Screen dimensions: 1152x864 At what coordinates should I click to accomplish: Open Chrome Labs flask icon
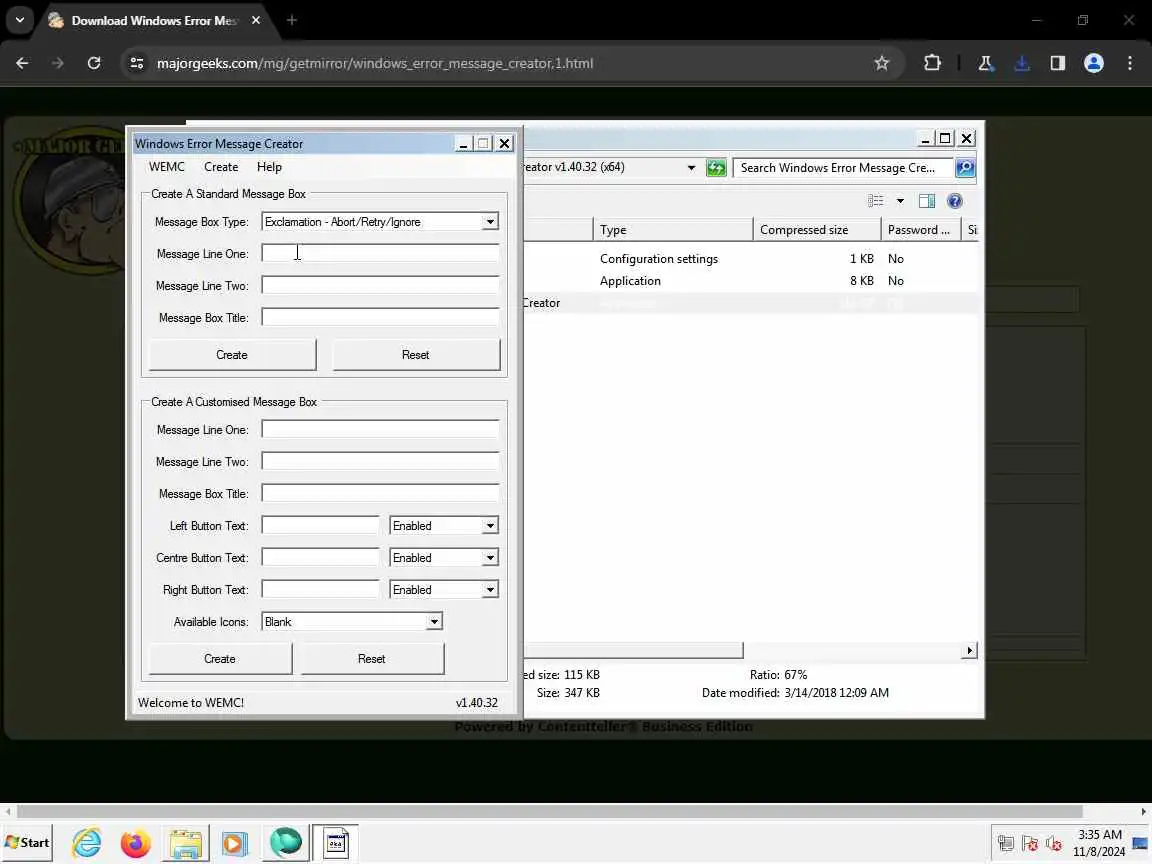click(985, 63)
